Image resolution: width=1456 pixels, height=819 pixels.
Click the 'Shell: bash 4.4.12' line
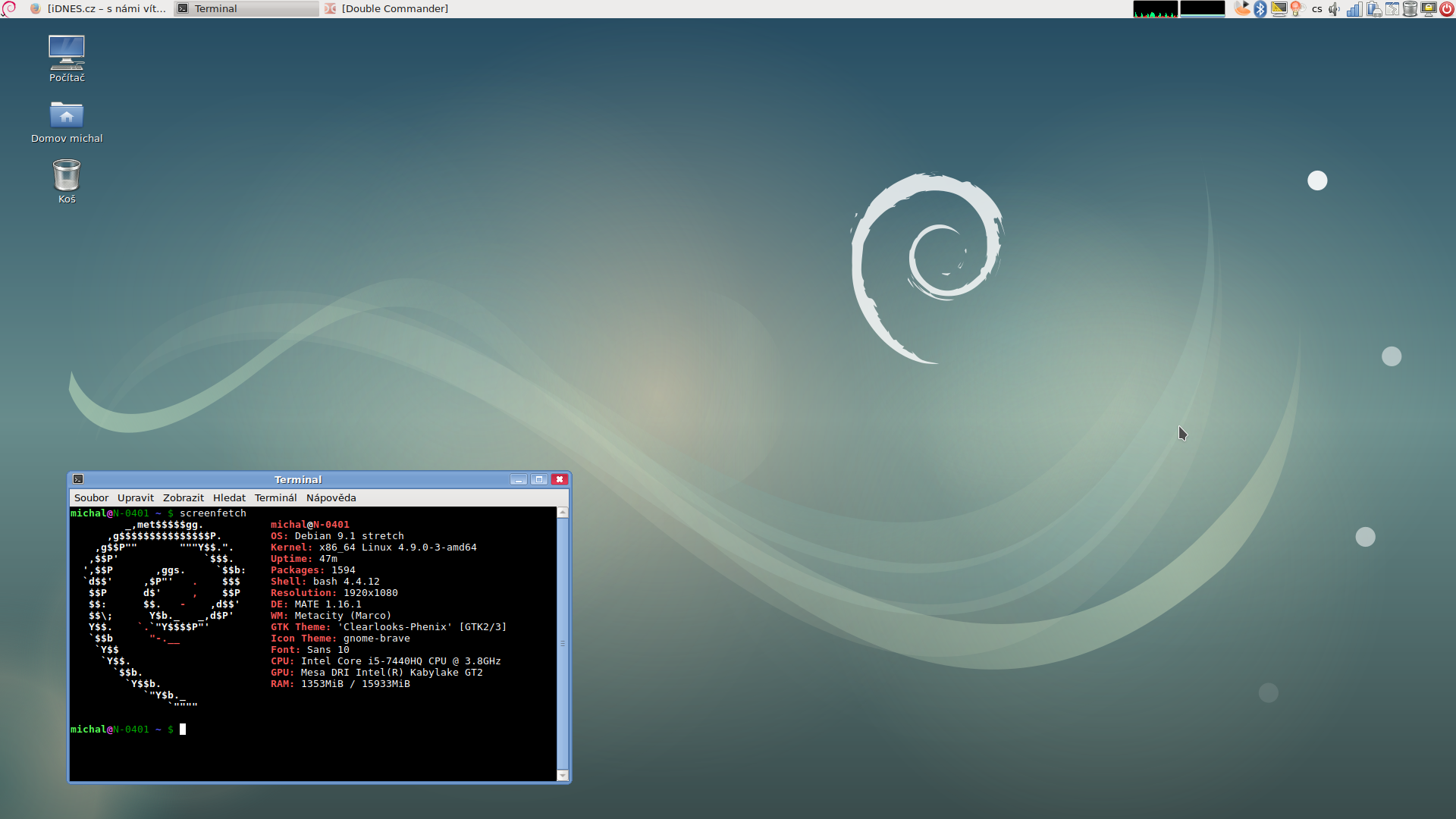(x=325, y=582)
